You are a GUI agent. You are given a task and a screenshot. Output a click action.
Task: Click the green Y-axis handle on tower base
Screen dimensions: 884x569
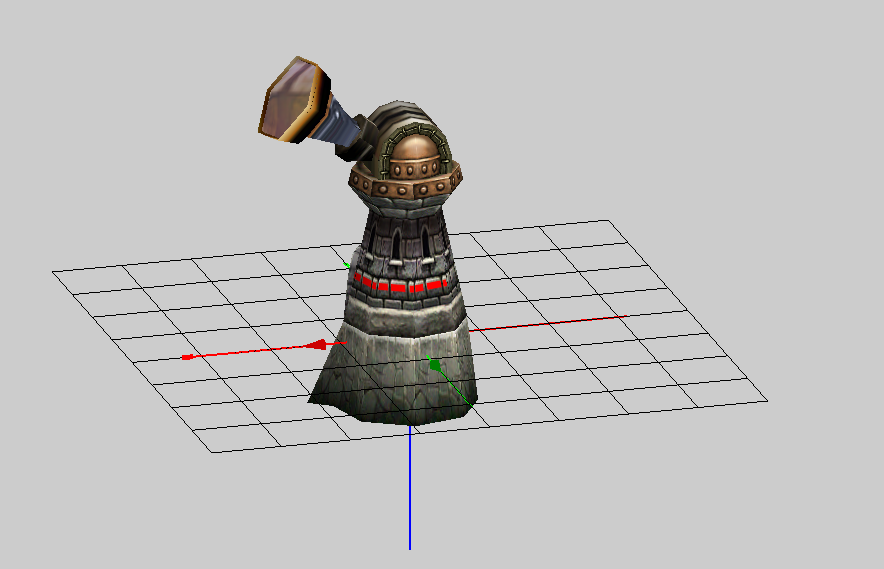pyautogui.click(x=435, y=365)
